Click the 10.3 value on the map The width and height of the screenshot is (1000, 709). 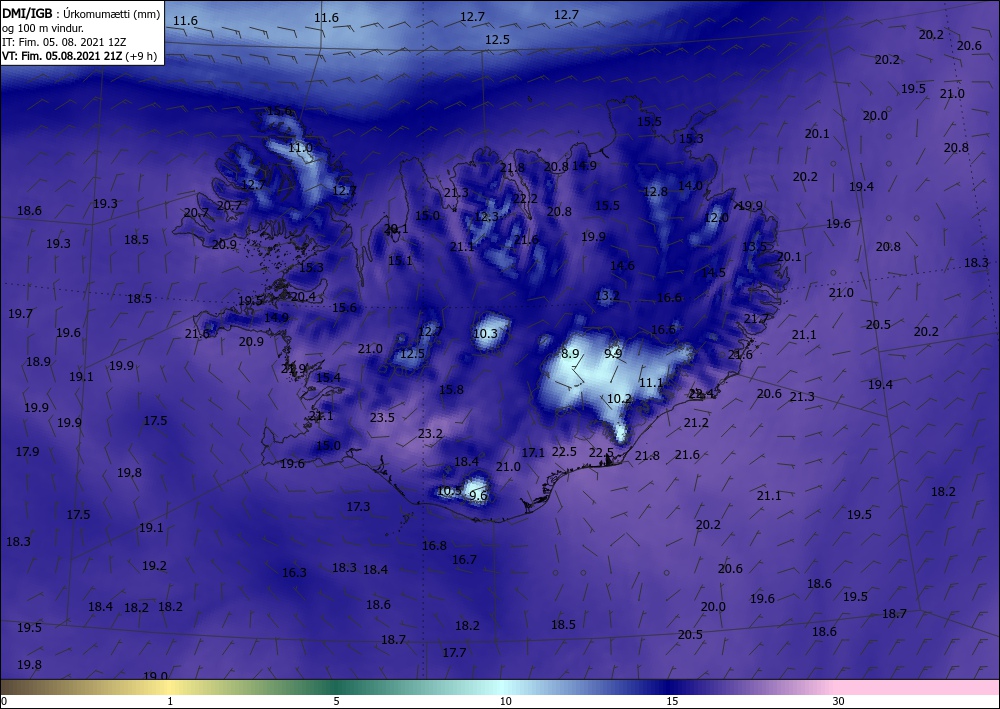485,333
